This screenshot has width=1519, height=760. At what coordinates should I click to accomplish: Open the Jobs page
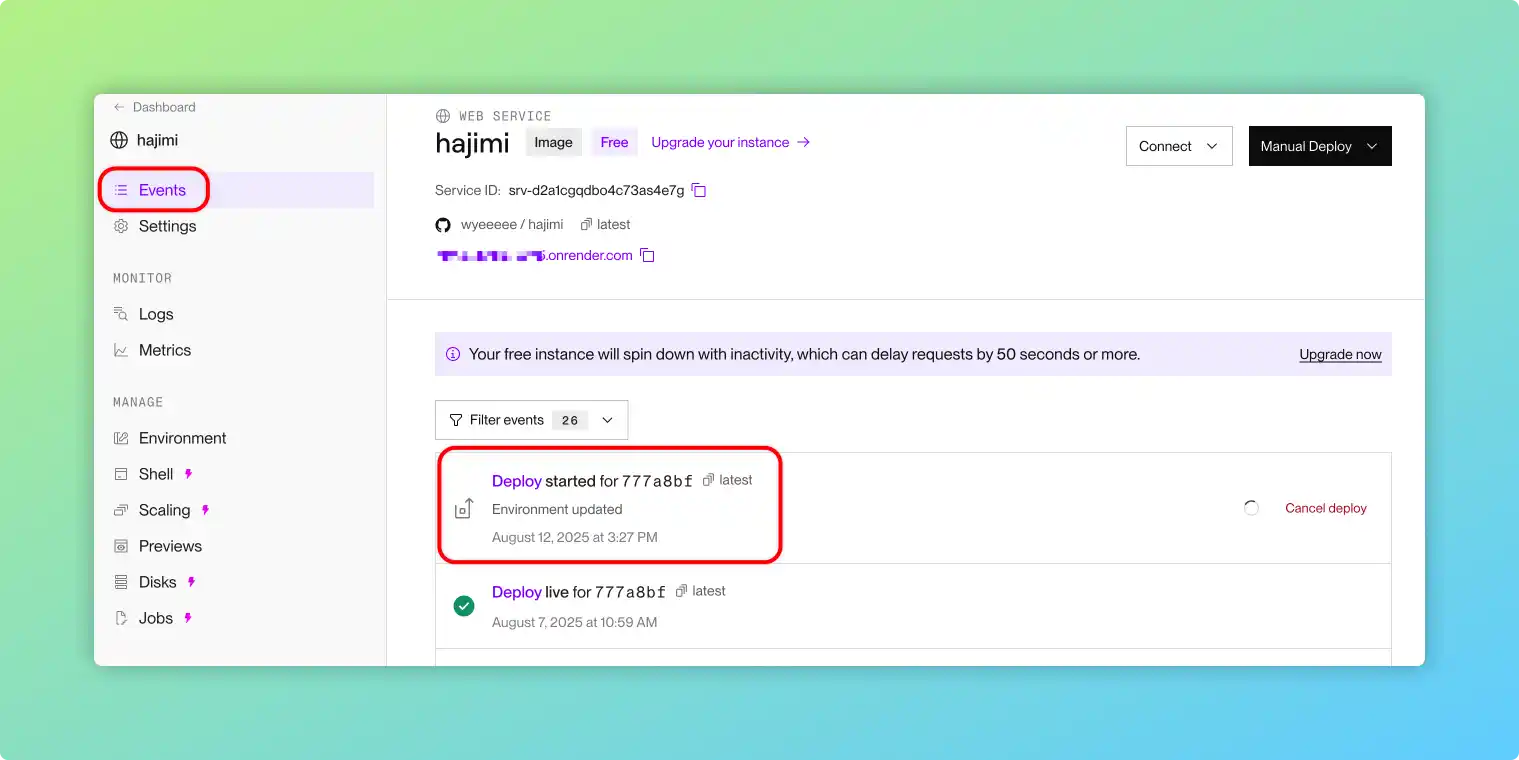tap(156, 618)
